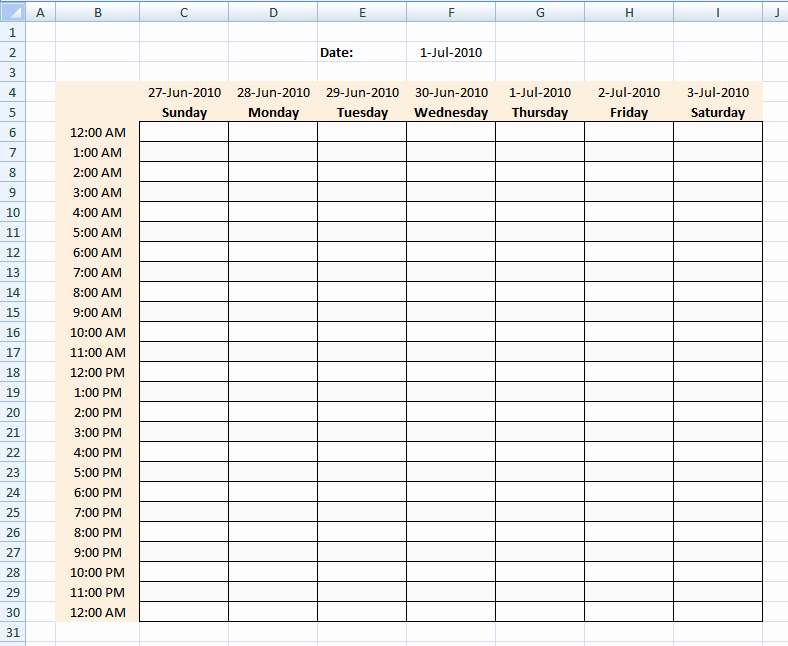Click the 10:00 AM time label
The width and height of the screenshot is (788, 646).
tap(97, 332)
